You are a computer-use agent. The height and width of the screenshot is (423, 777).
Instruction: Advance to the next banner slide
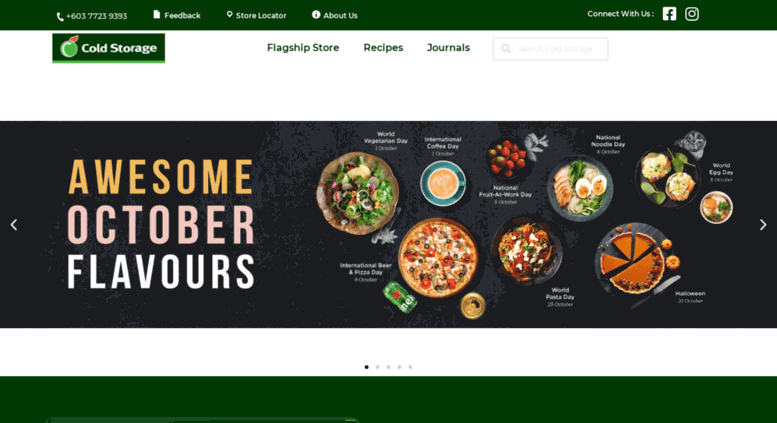pos(763,225)
